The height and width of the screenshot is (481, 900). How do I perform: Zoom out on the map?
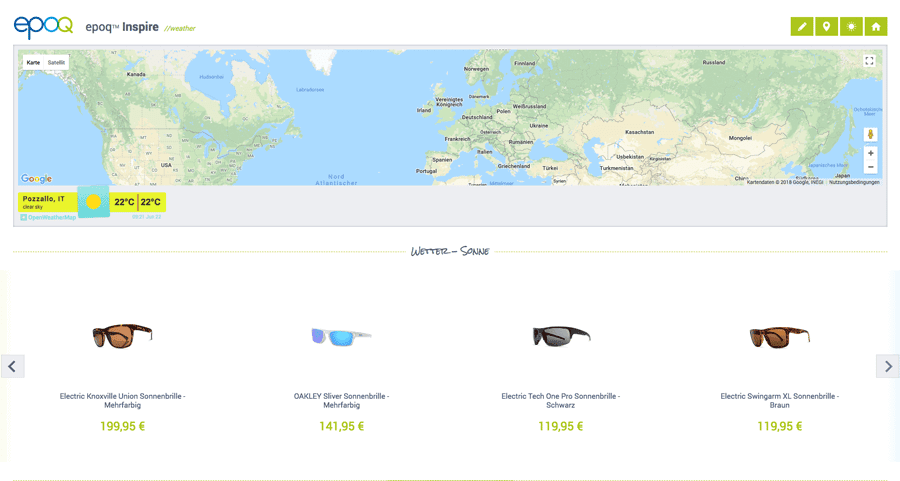(870, 167)
